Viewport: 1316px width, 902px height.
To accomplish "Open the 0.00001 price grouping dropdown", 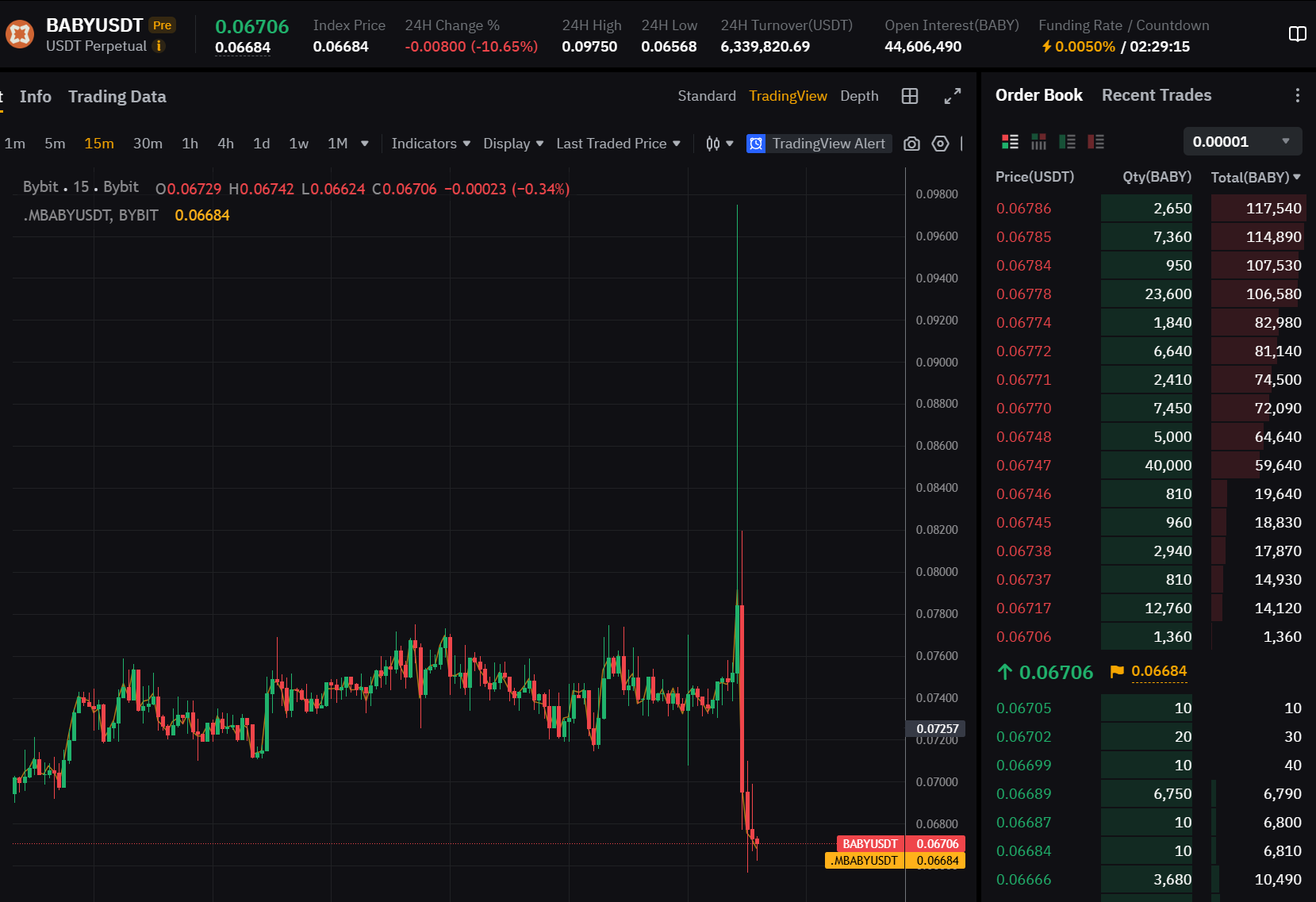I will point(1242,142).
